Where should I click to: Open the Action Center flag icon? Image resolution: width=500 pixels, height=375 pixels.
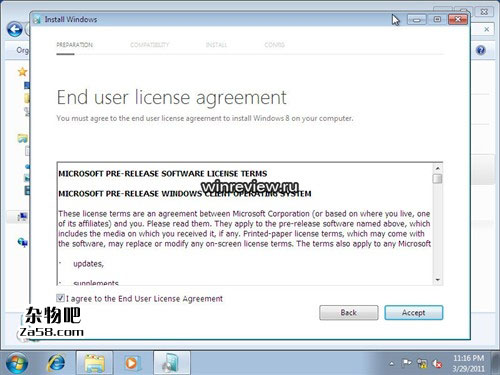coord(406,363)
